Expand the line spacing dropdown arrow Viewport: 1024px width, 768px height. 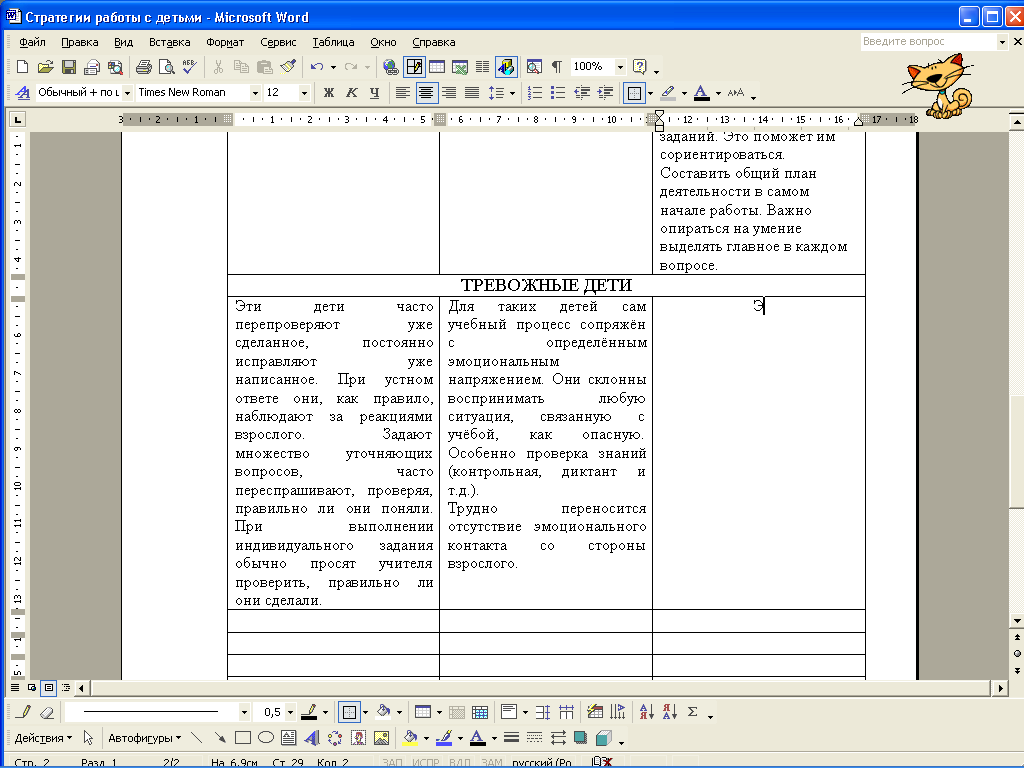pyautogui.click(x=513, y=93)
